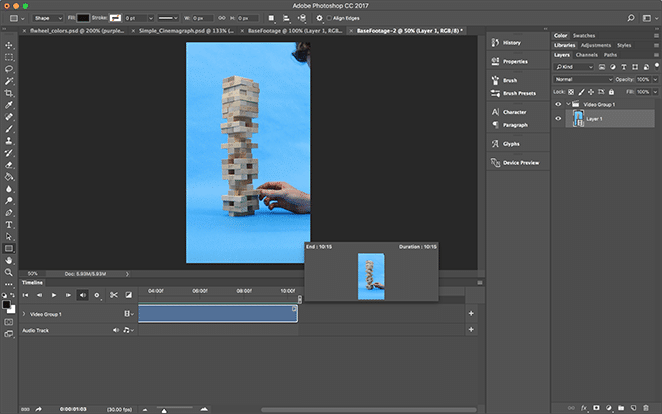662x414 pixels.
Task: Choose the Zoom tool
Action: 9,272
